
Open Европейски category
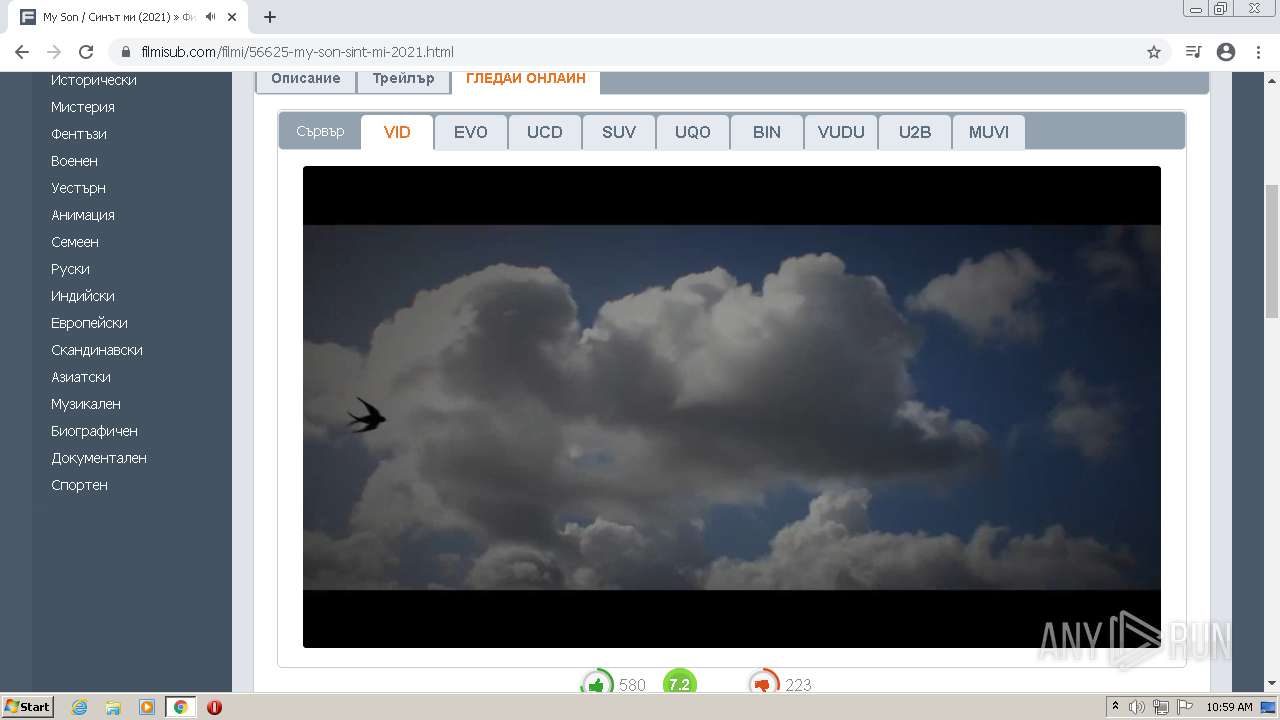(x=89, y=323)
